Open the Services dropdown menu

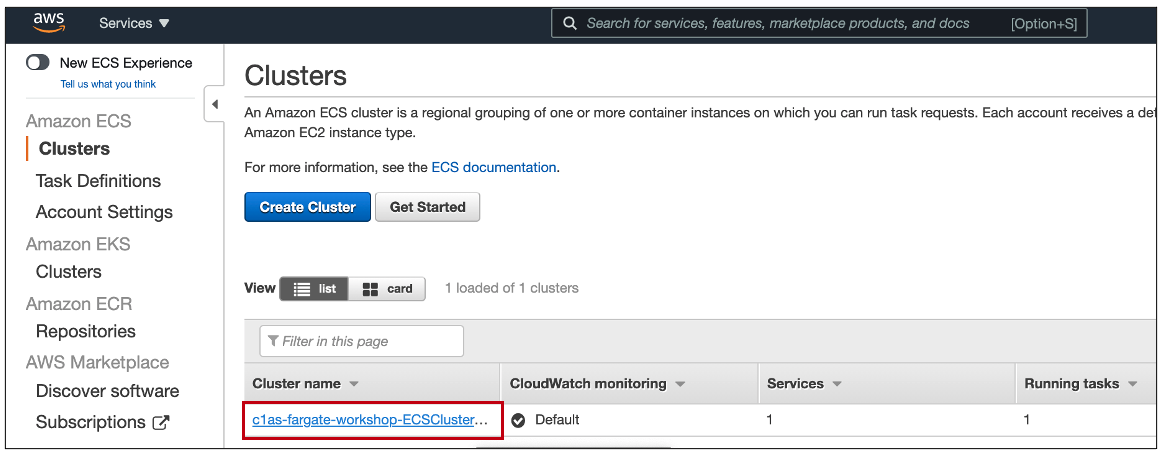[134, 23]
